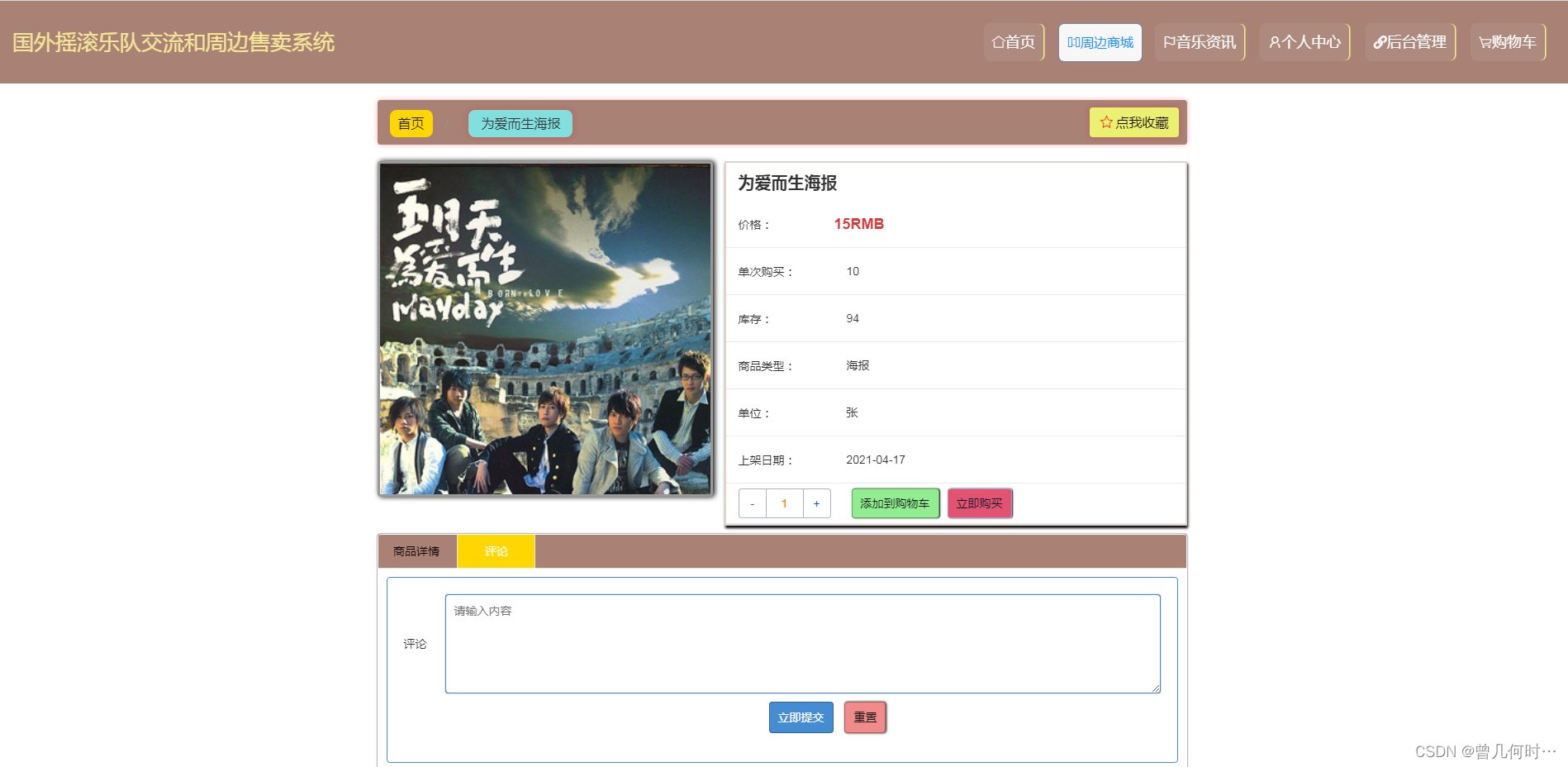Click the yellow 首页 breadcrumb
1568x767 pixels.
point(411,123)
